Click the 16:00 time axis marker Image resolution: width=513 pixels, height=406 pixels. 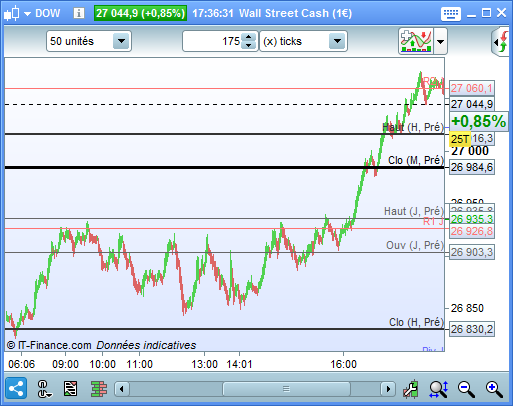(x=343, y=364)
